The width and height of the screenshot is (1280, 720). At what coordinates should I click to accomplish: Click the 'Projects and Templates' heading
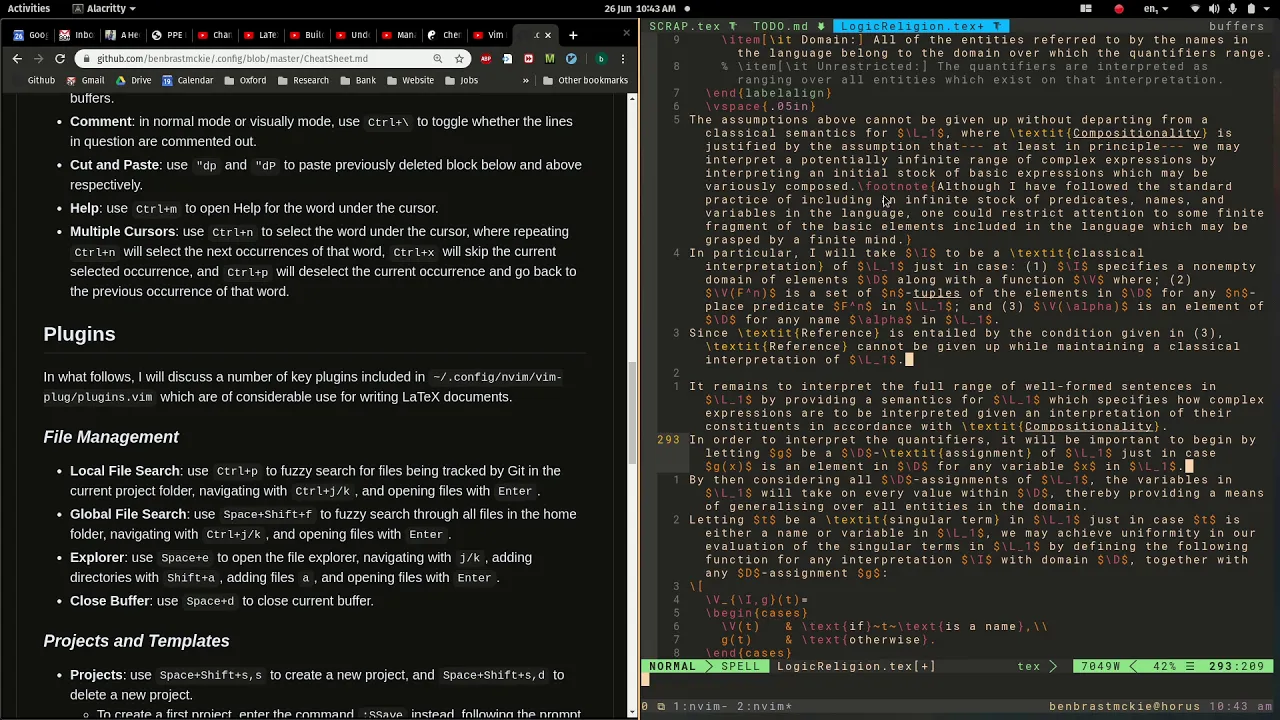point(136,641)
